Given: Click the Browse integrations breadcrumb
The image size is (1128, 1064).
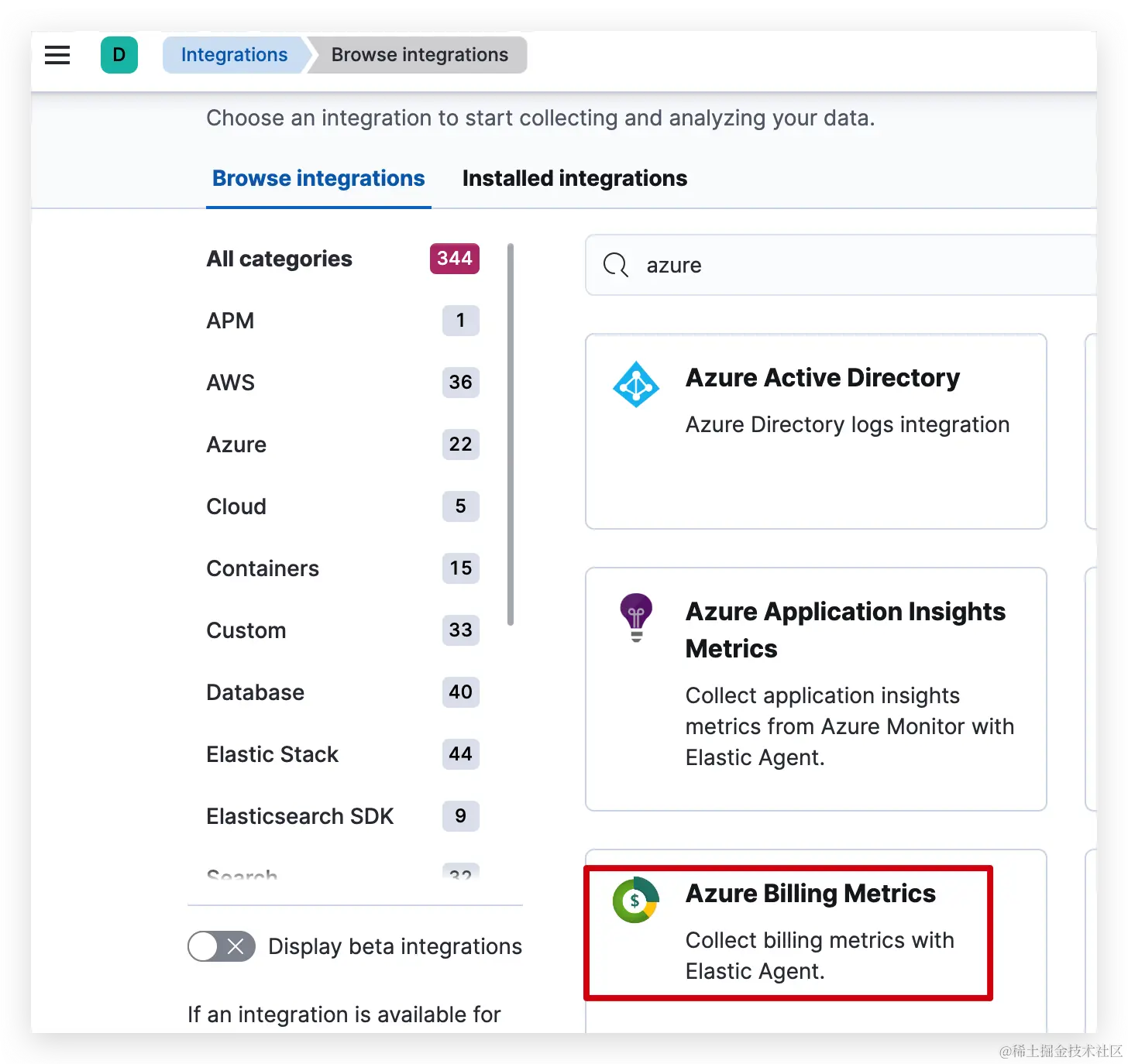Looking at the screenshot, I should pyautogui.click(x=419, y=55).
